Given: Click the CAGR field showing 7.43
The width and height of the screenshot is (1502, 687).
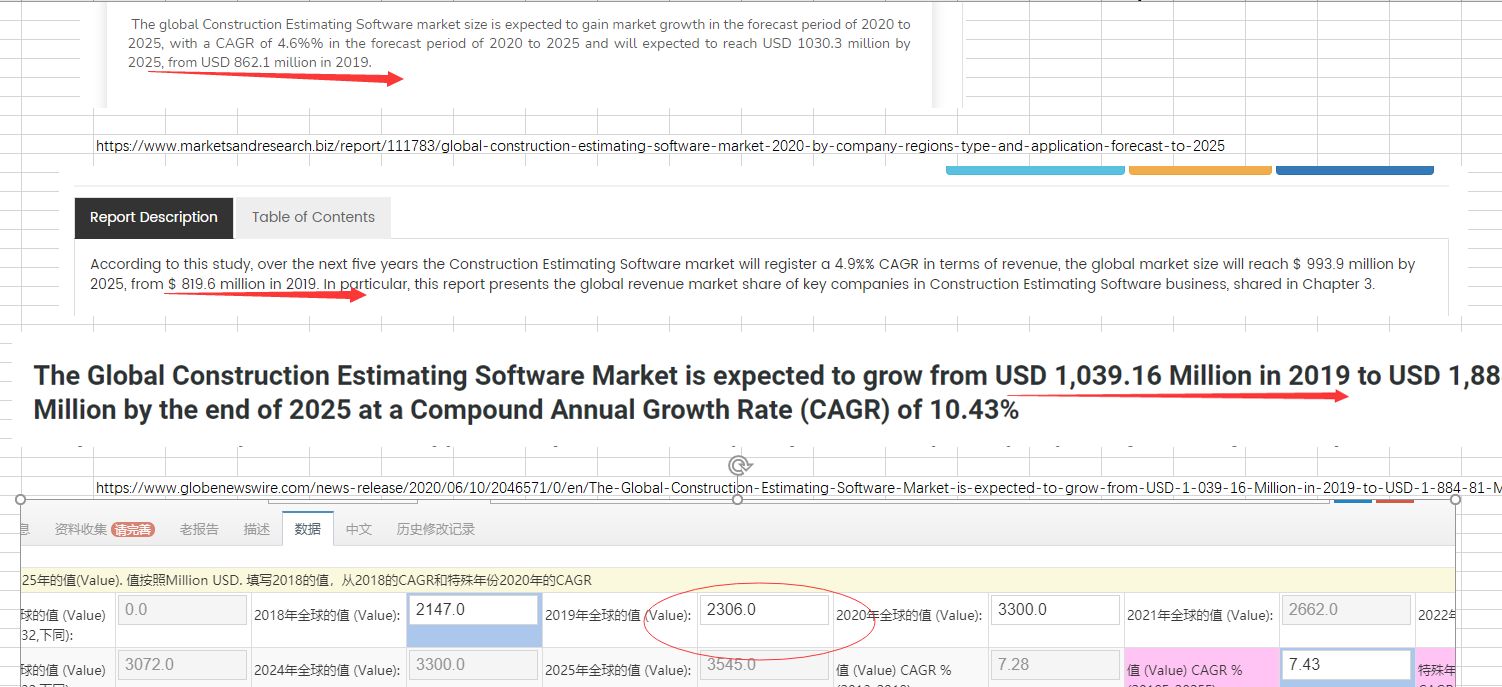Looking at the screenshot, I should pos(1346,664).
